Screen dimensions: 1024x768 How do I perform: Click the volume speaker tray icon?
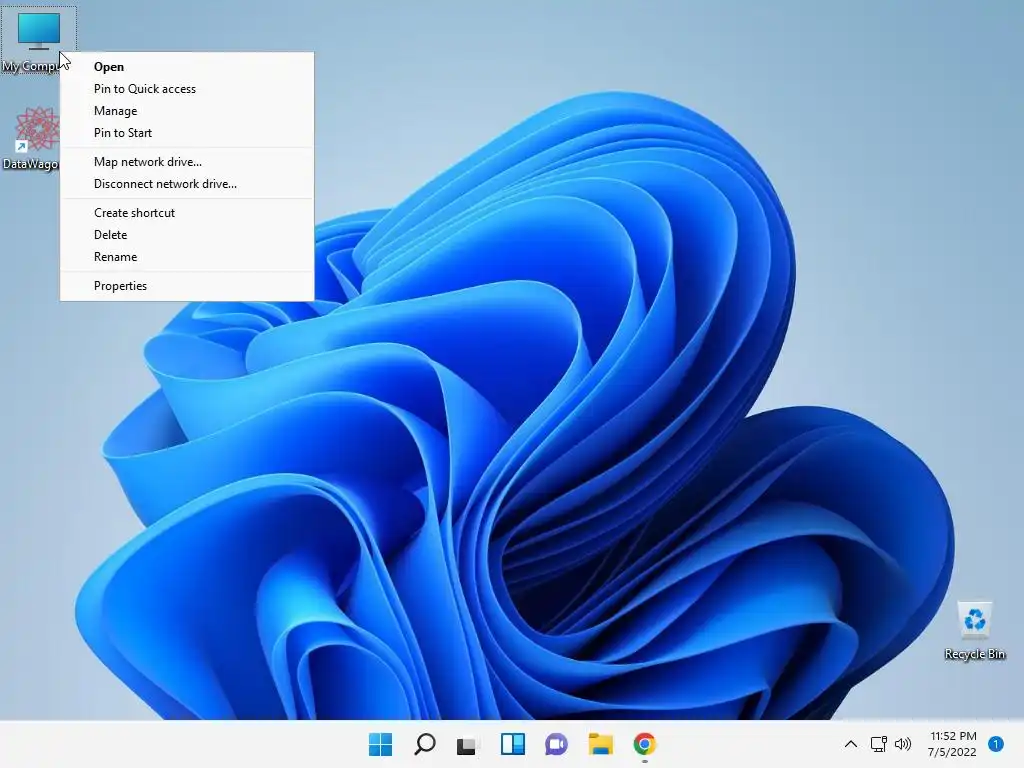[x=903, y=744]
